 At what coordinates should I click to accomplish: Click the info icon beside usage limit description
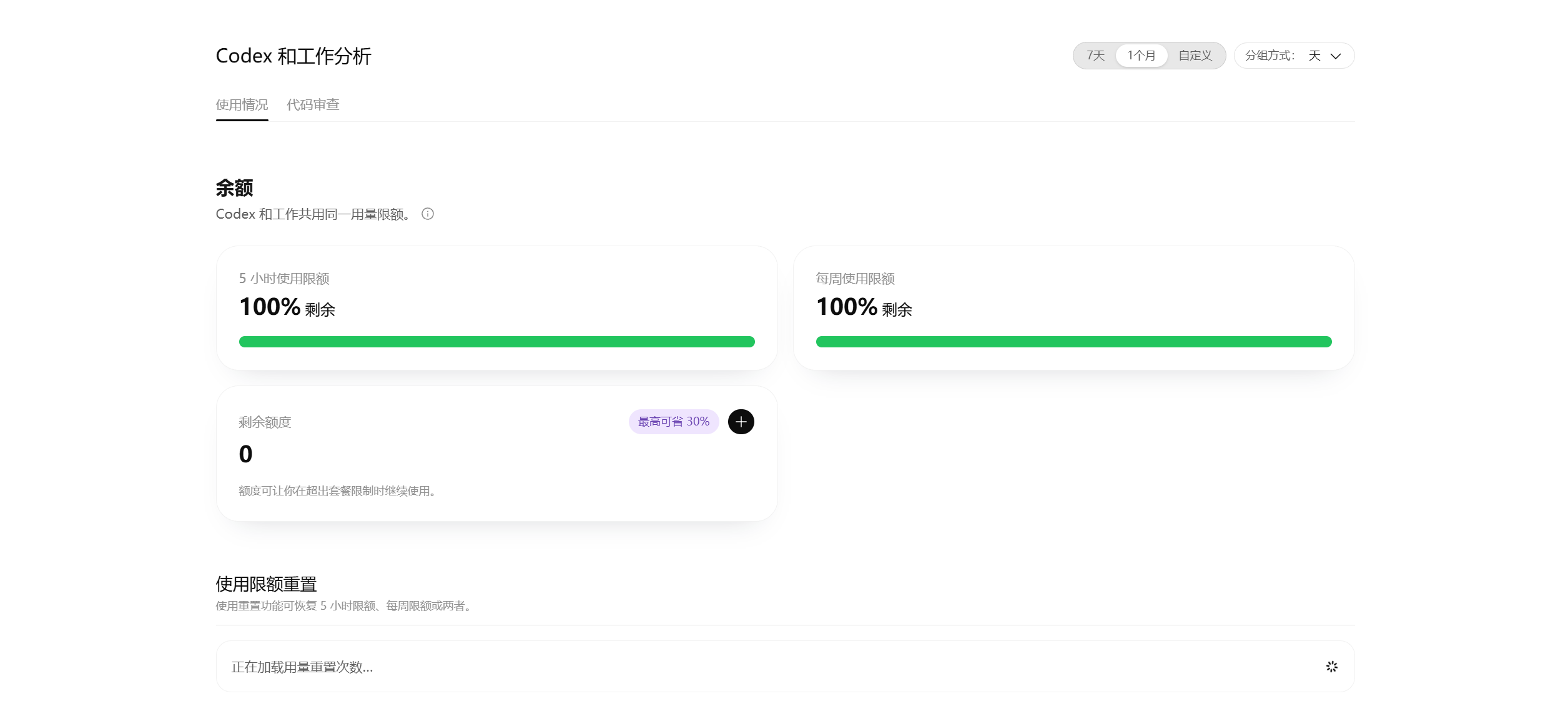[x=428, y=214]
